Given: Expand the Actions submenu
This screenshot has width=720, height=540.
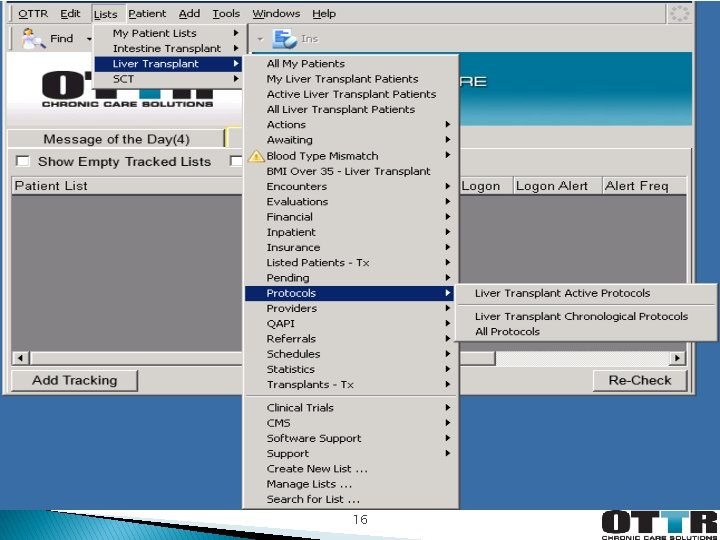Looking at the screenshot, I should tap(350, 124).
